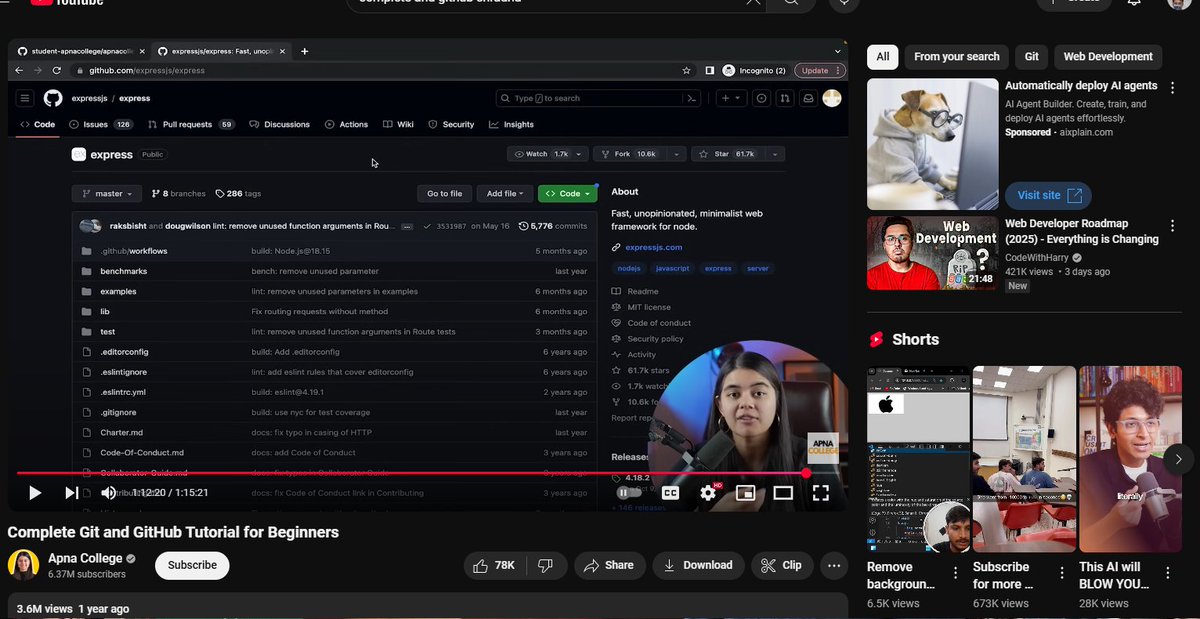The image size is (1200, 619).
Task: Click the 673K views text under Short
Action: click(x=1001, y=603)
